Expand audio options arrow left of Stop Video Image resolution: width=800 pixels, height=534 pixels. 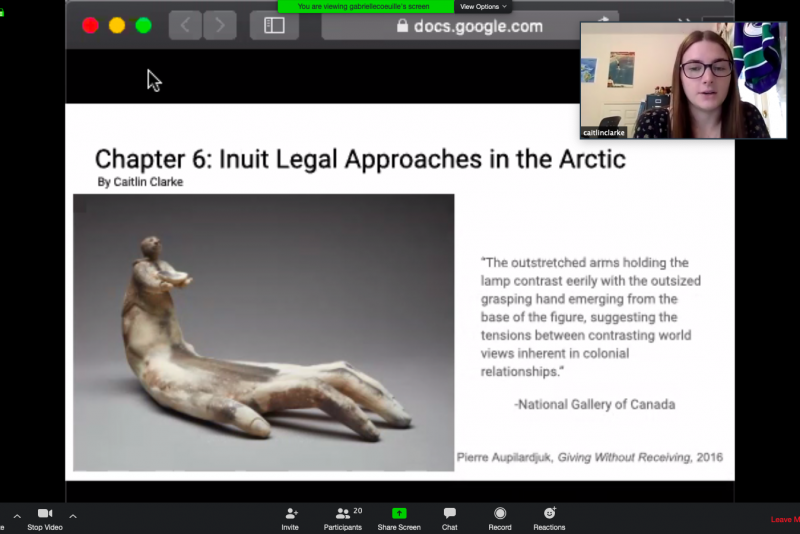17,516
